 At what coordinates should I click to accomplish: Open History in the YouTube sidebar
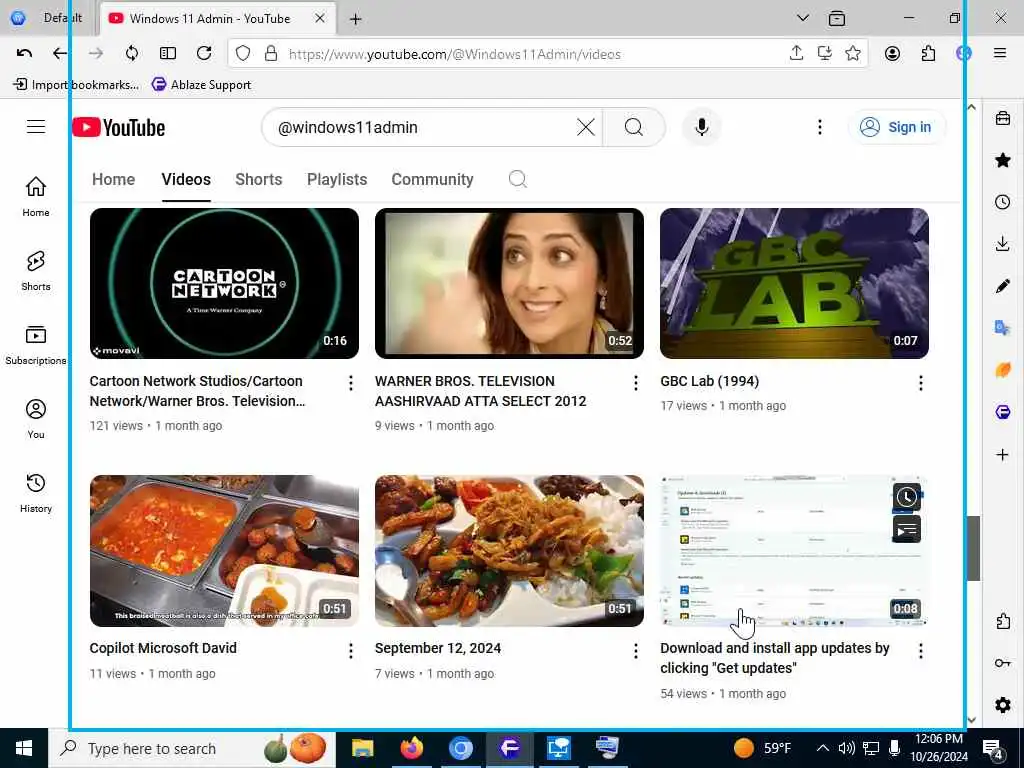coord(36,493)
